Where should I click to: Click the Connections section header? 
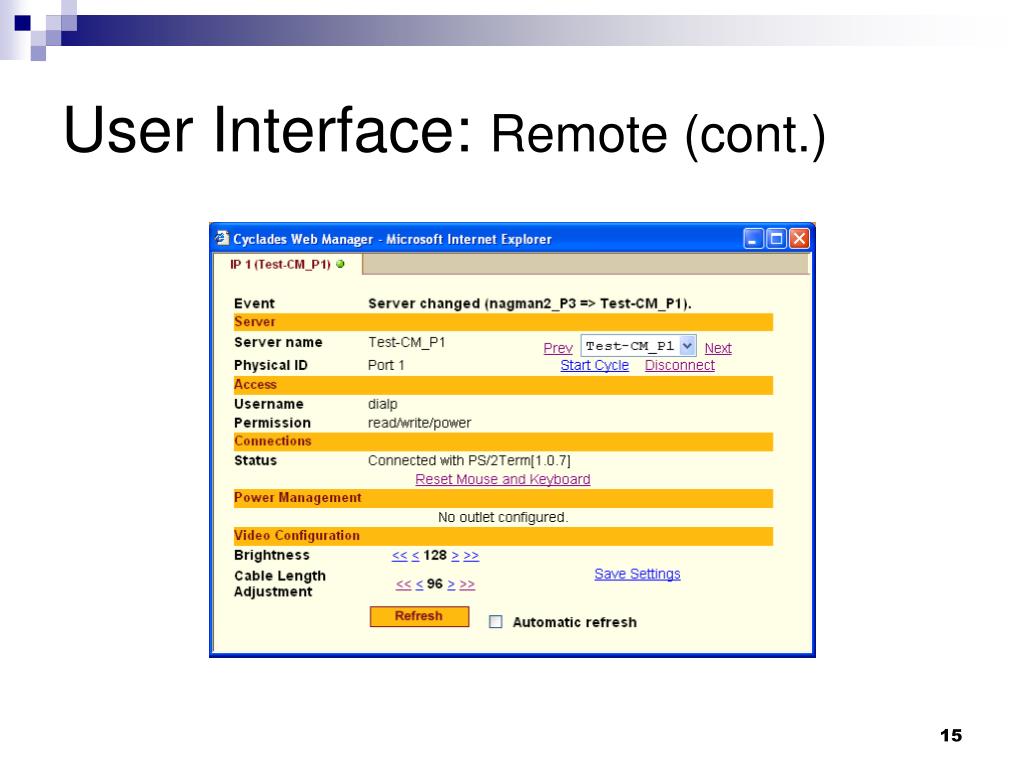point(503,441)
